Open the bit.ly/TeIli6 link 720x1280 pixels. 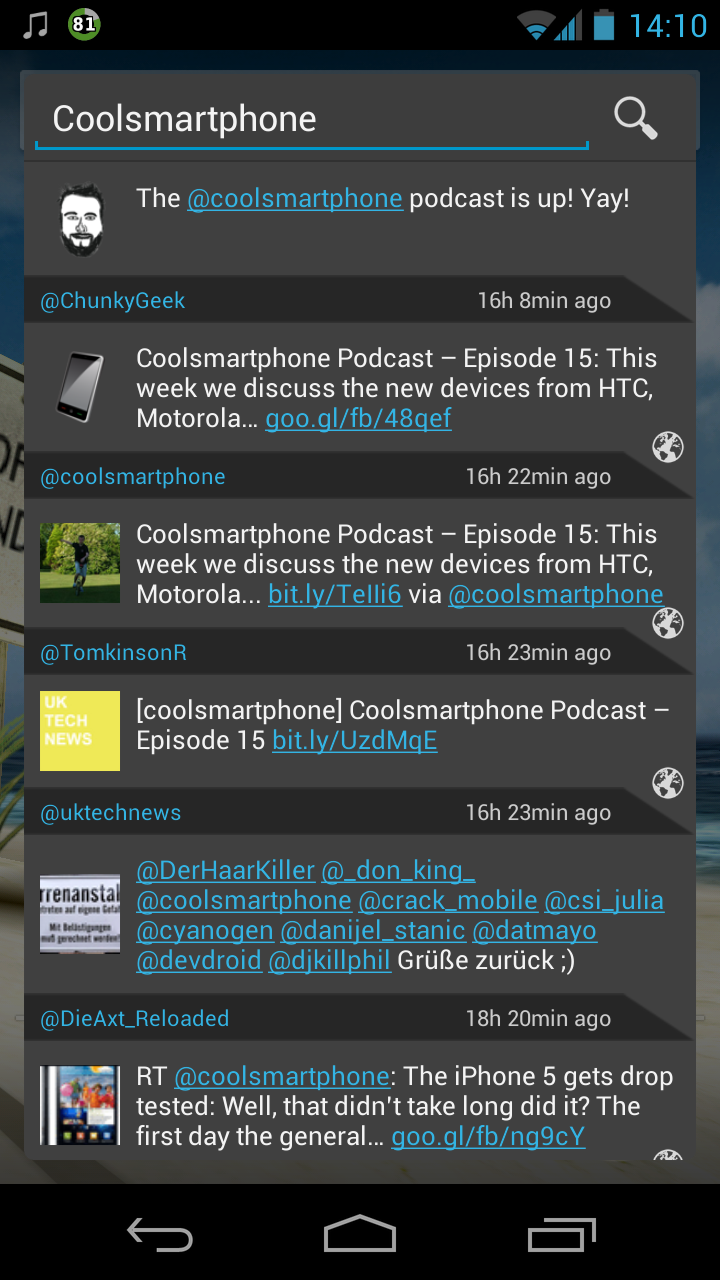[335, 594]
